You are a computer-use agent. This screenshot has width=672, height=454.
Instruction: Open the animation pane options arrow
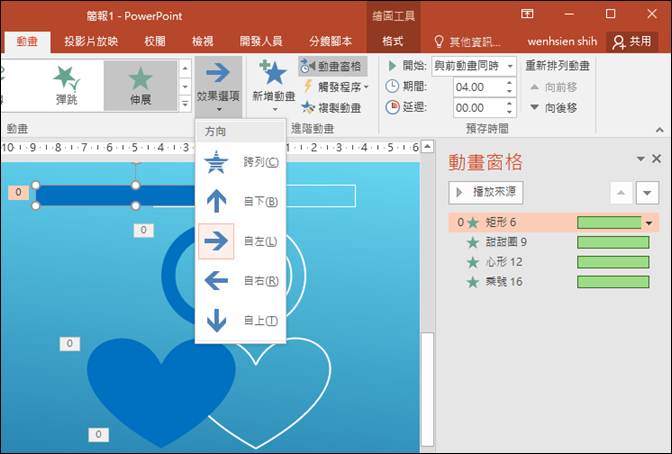pyautogui.click(x=640, y=159)
